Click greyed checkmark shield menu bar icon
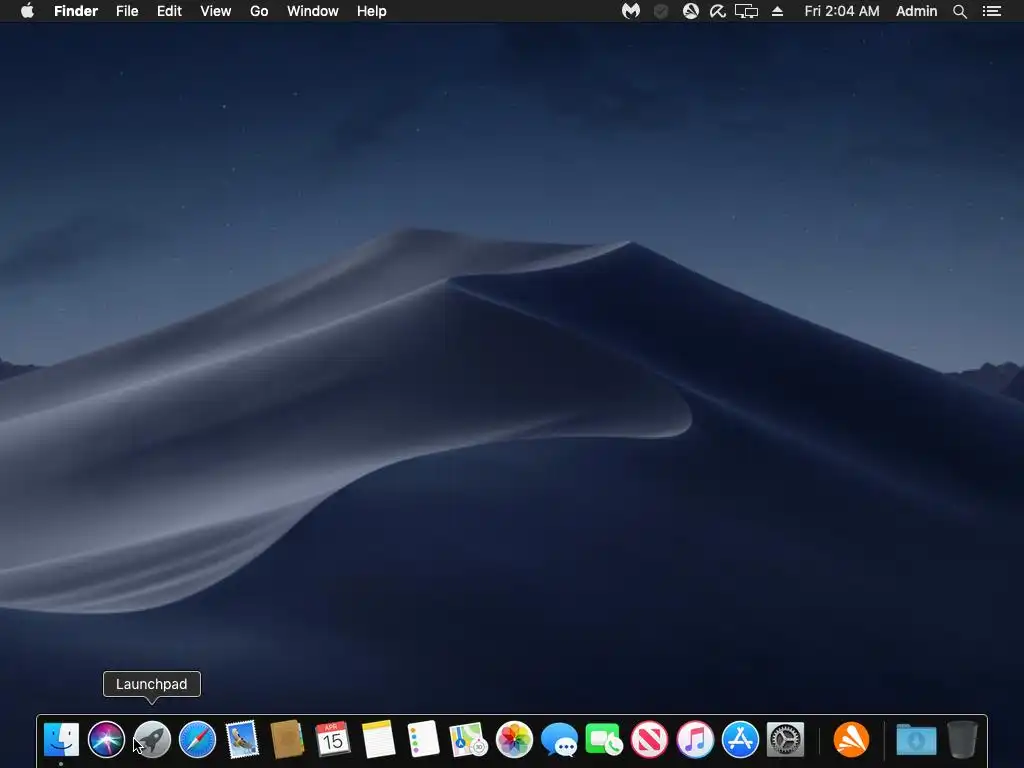The height and width of the screenshot is (768, 1024). click(661, 11)
